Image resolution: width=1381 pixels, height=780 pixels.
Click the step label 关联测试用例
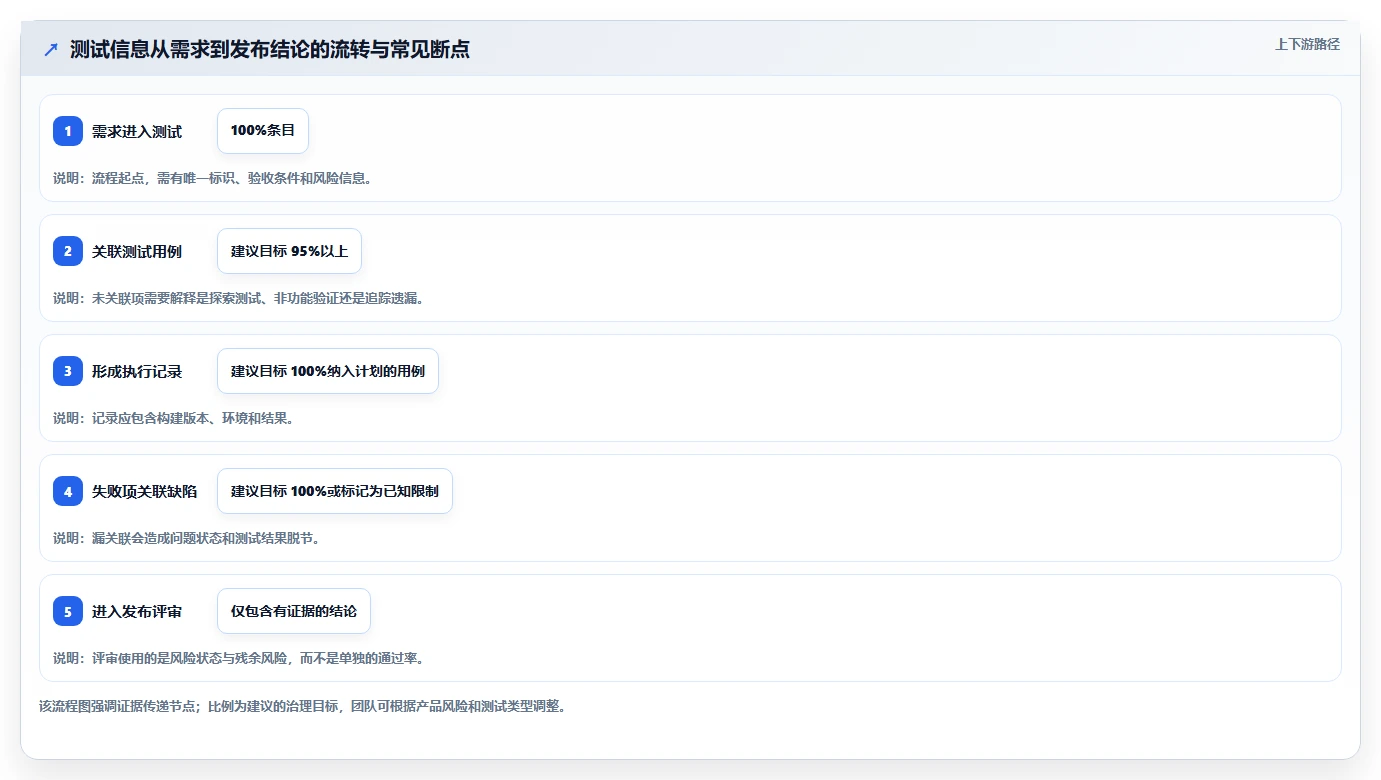click(x=137, y=252)
